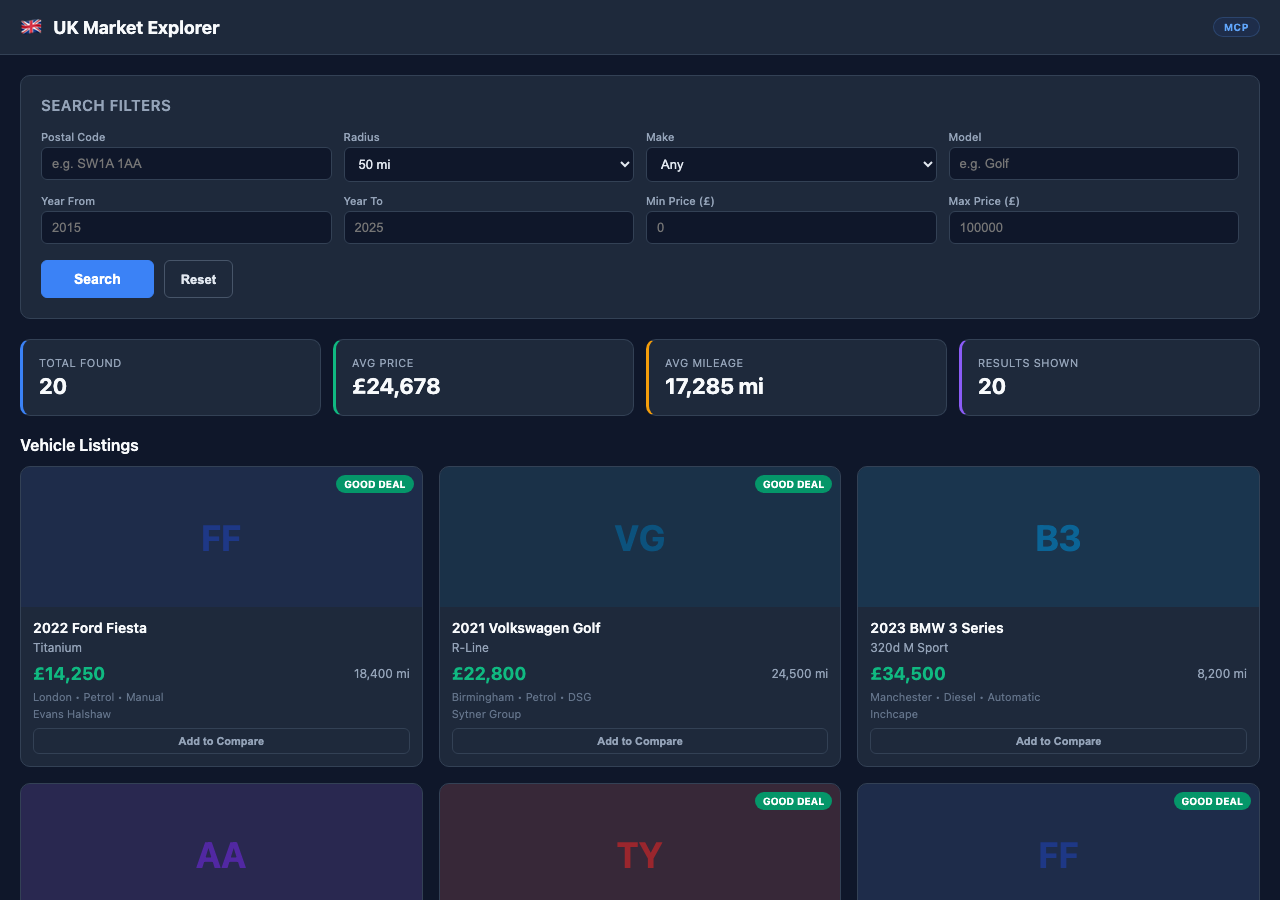This screenshot has width=1280, height=900.
Task: Click the Vehicle Listings heading
Action: click(79, 445)
